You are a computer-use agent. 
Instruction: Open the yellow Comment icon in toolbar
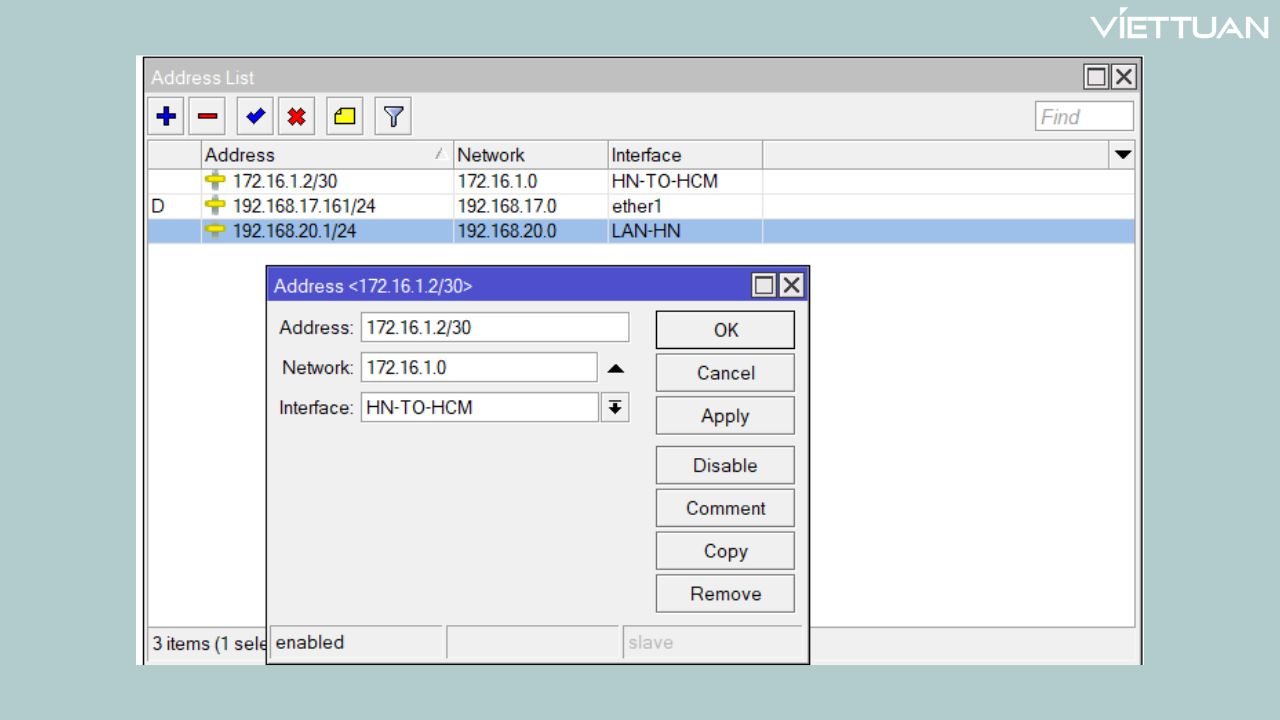point(343,115)
